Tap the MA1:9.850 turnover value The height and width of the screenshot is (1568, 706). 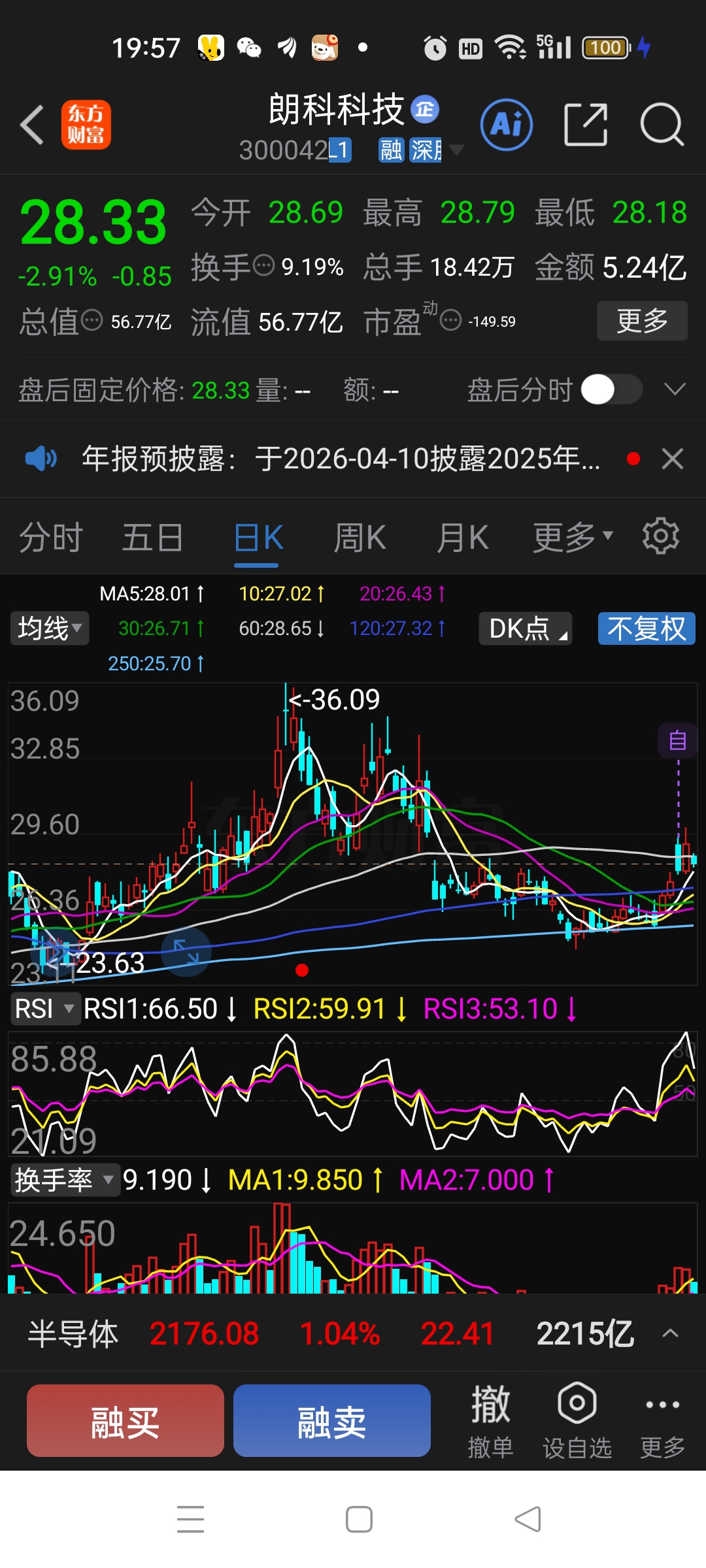305,1180
